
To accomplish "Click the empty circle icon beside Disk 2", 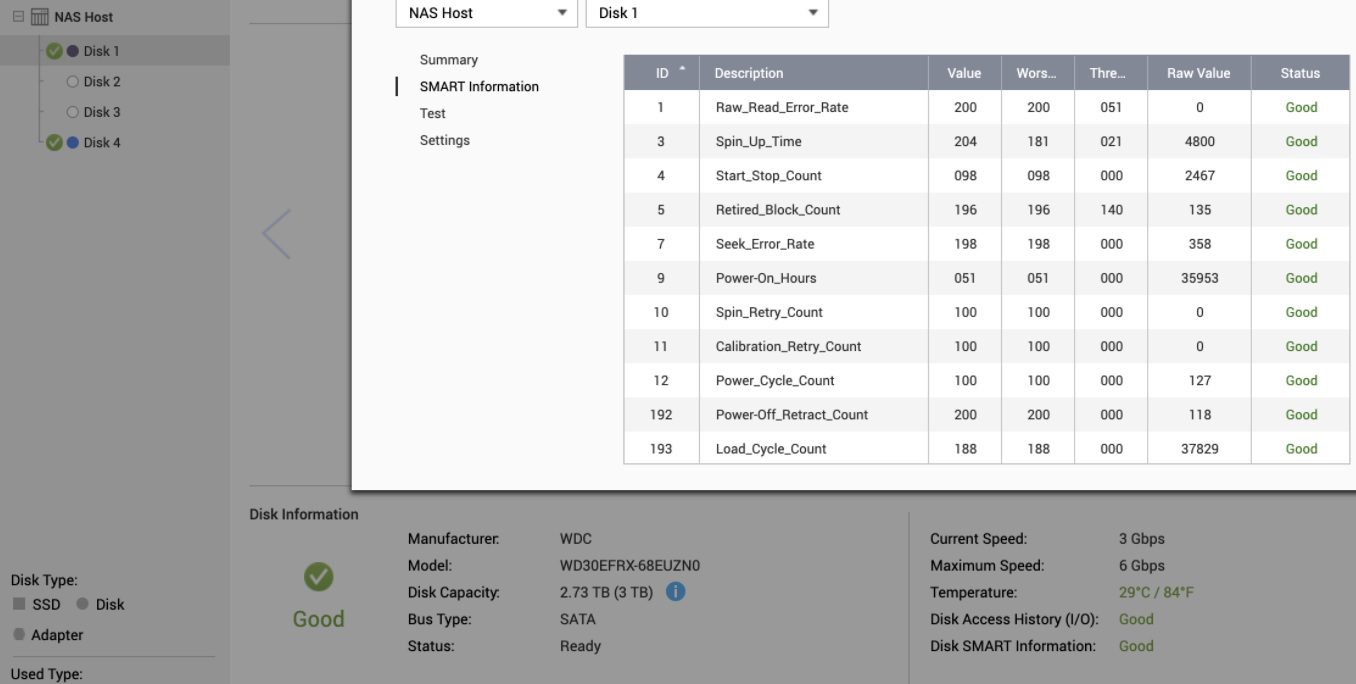I will point(72,82).
